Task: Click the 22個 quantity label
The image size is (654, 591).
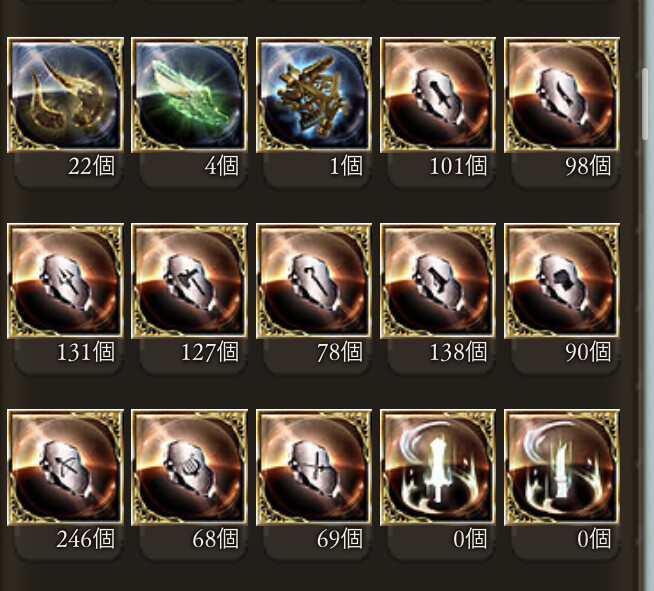Action: pos(91,166)
